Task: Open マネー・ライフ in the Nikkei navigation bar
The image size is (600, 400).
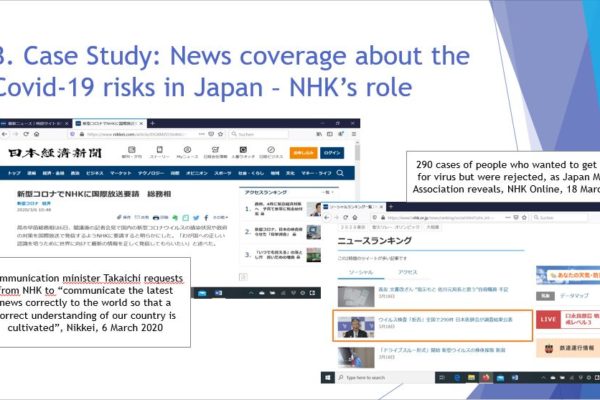Action: (316, 173)
